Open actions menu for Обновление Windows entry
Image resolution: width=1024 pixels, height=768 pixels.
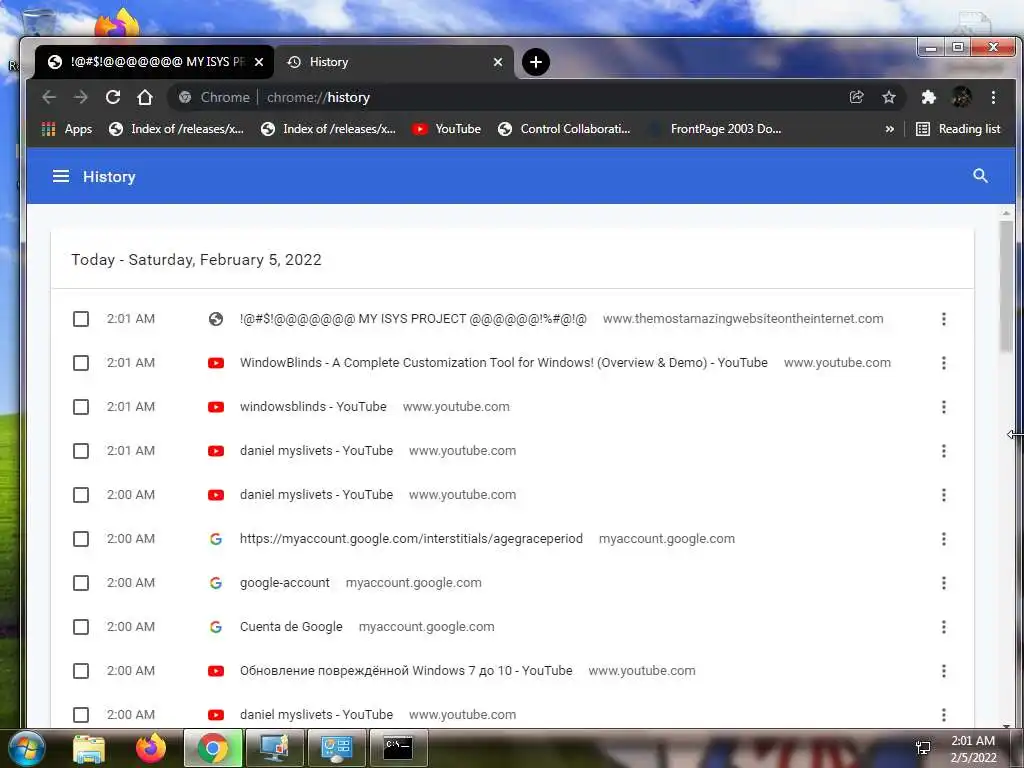[944, 671]
